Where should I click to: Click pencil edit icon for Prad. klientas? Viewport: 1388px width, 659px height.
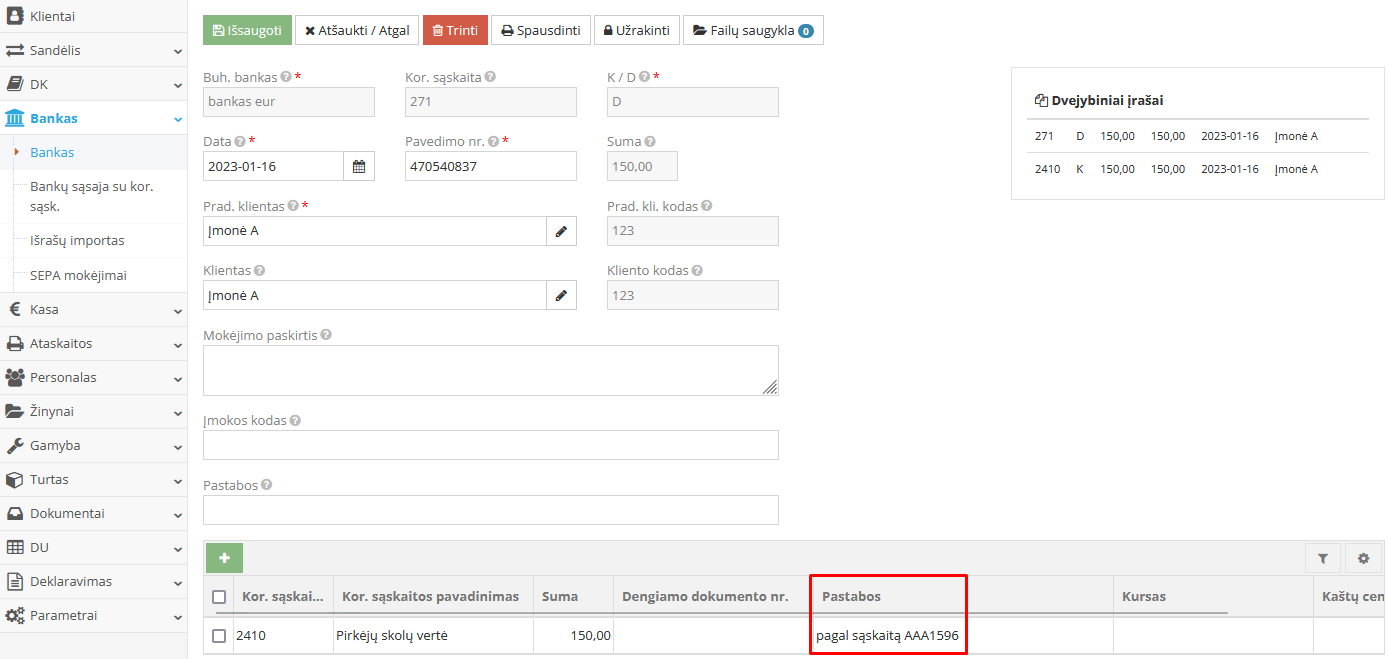pos(561,231)
